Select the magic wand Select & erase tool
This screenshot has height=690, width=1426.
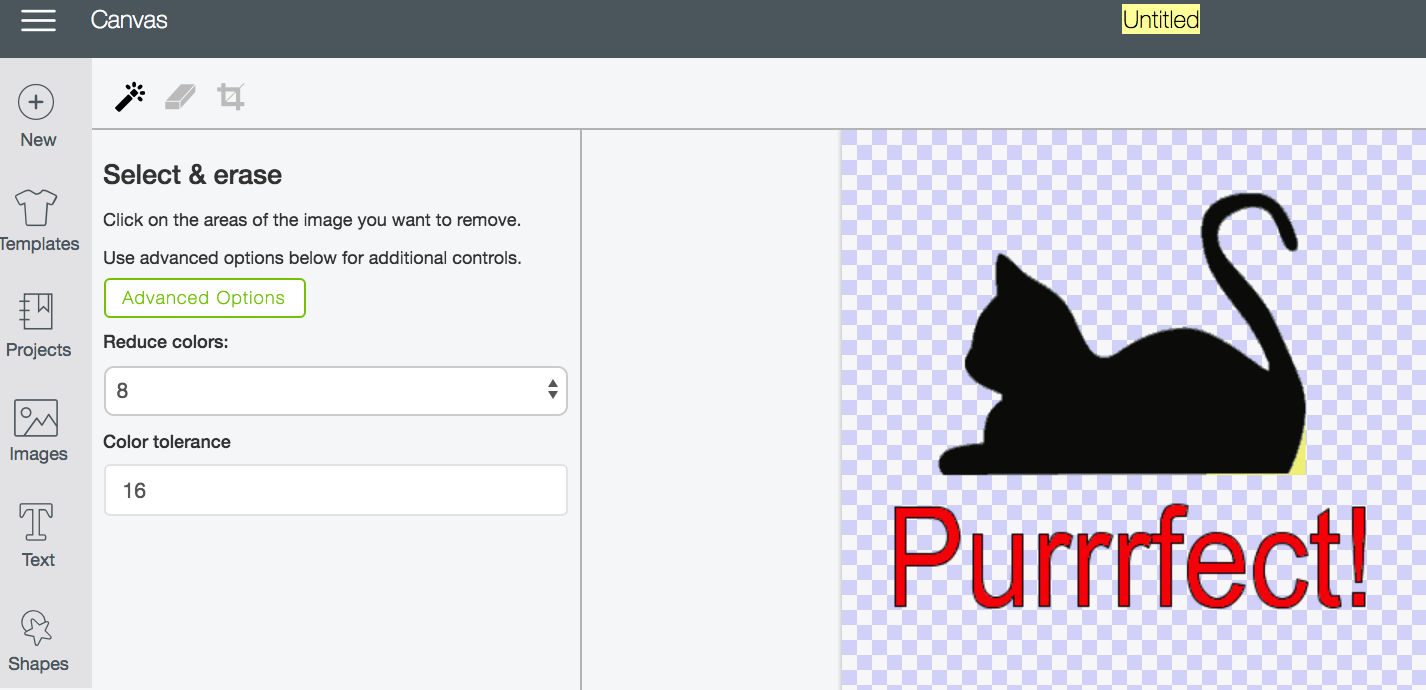click(130, 97)
